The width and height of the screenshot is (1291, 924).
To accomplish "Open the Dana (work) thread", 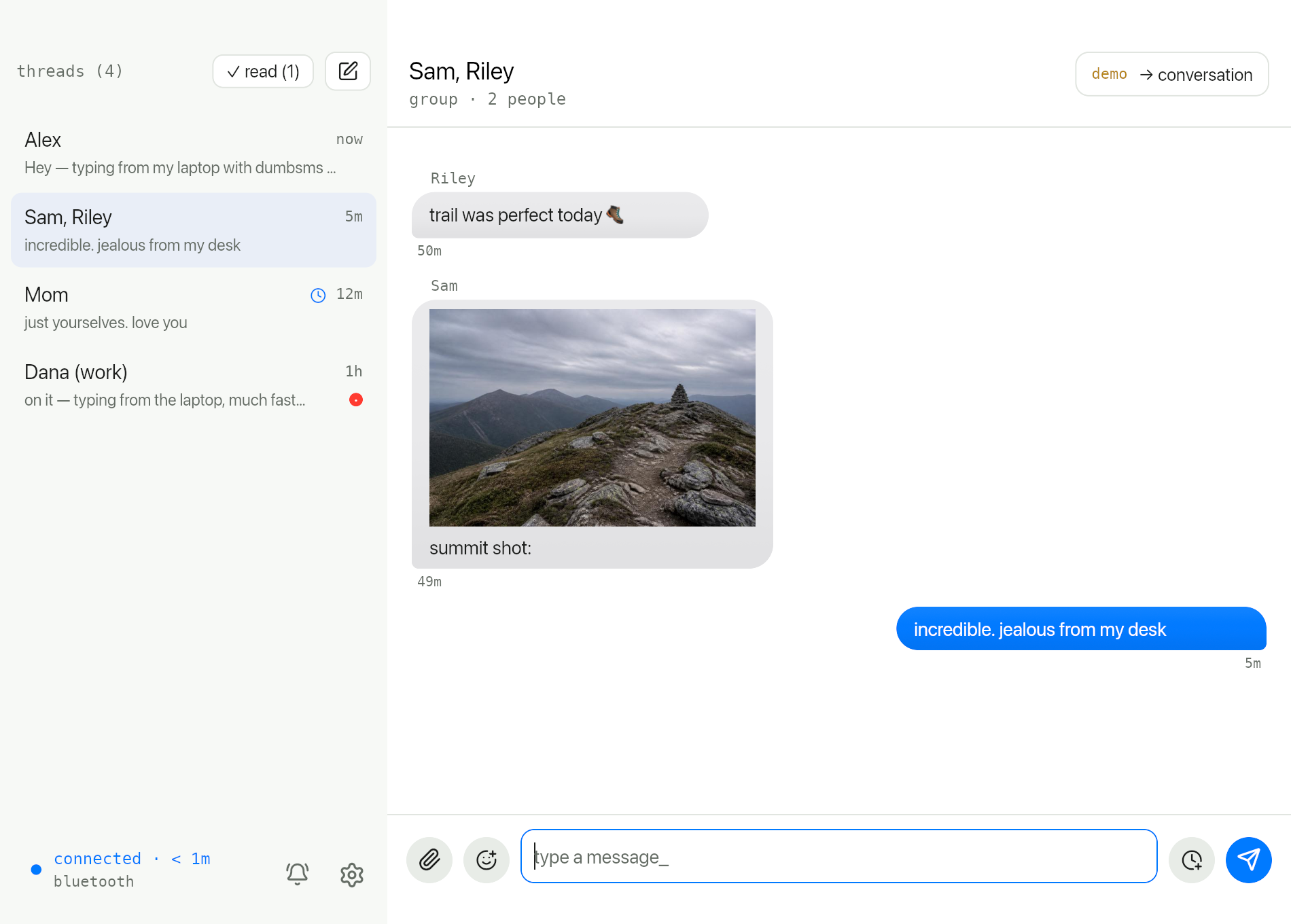I will click(x=194, y=385).
